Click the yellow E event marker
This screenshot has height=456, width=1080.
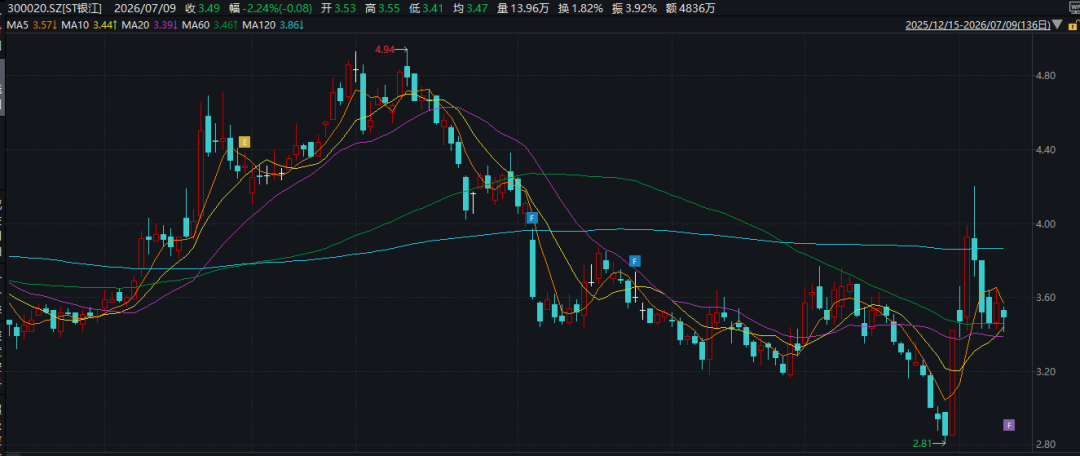point(244,143)
